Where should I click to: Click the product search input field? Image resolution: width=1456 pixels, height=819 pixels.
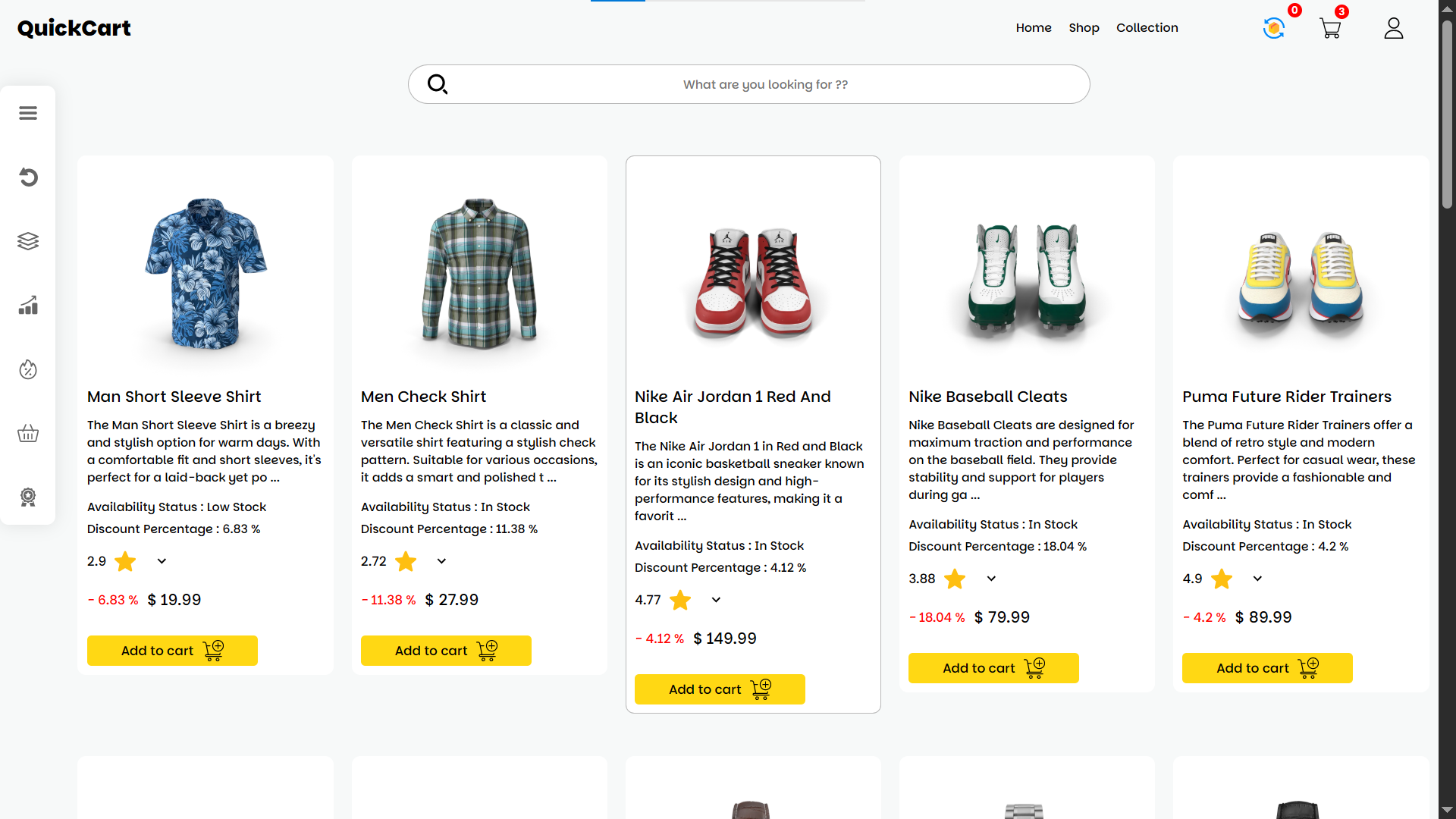tap(765, 84)
